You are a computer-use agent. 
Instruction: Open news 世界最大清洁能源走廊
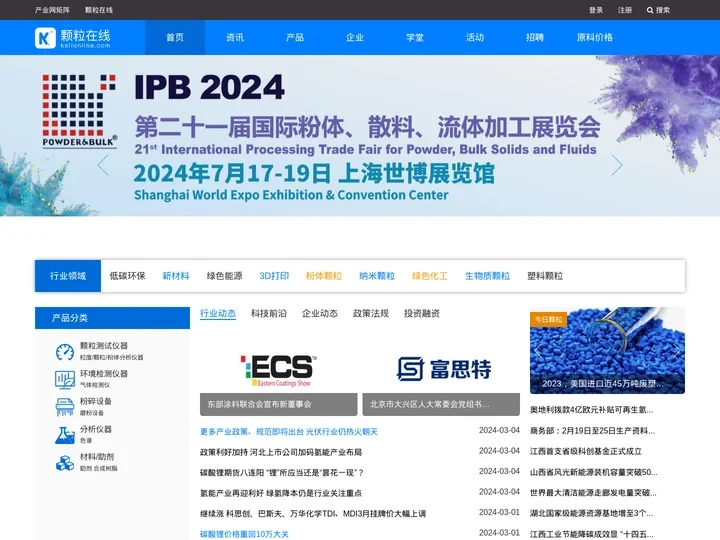coord(593,493)
